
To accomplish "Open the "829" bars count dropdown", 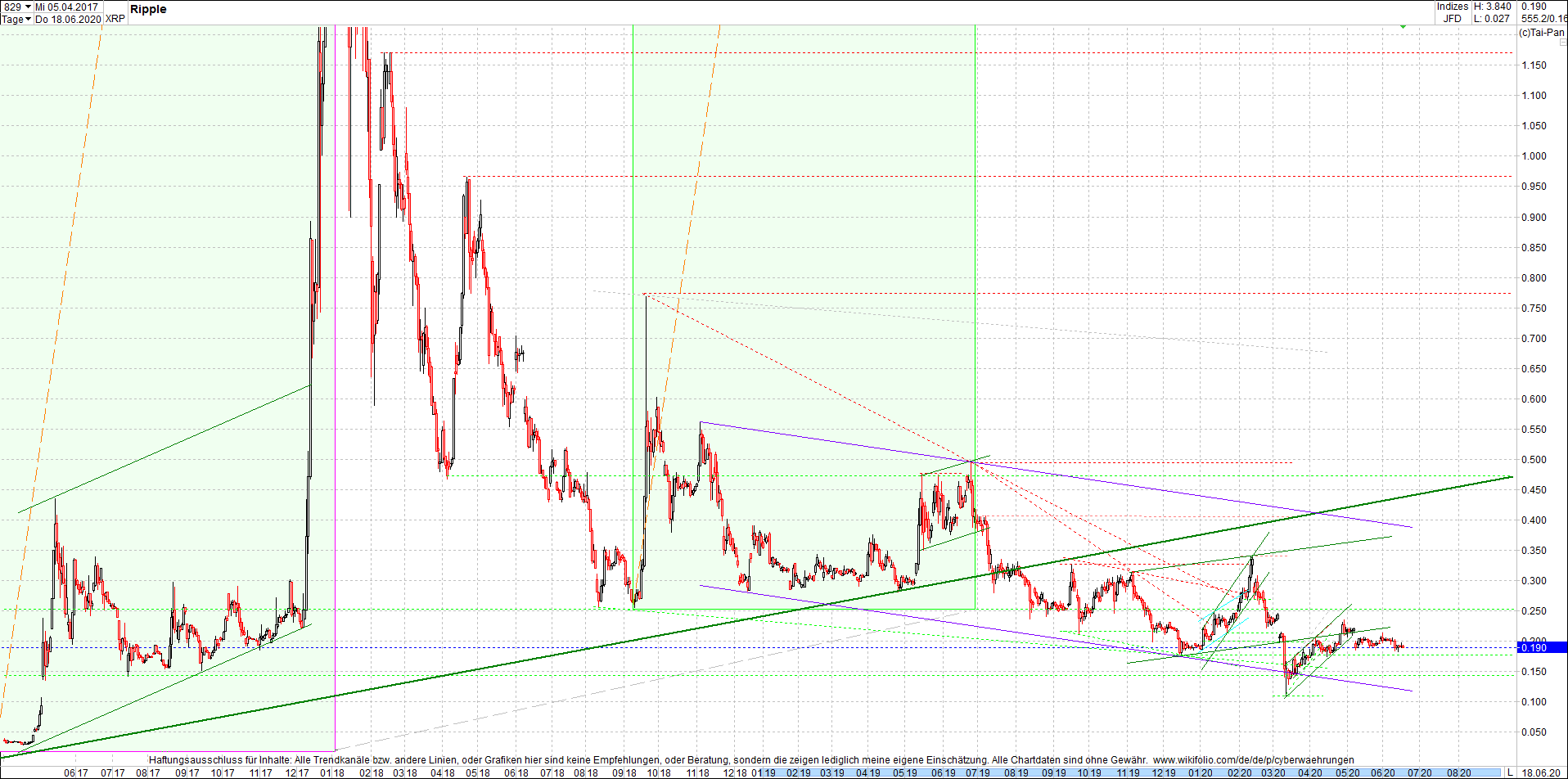I will tap(12, 6).
